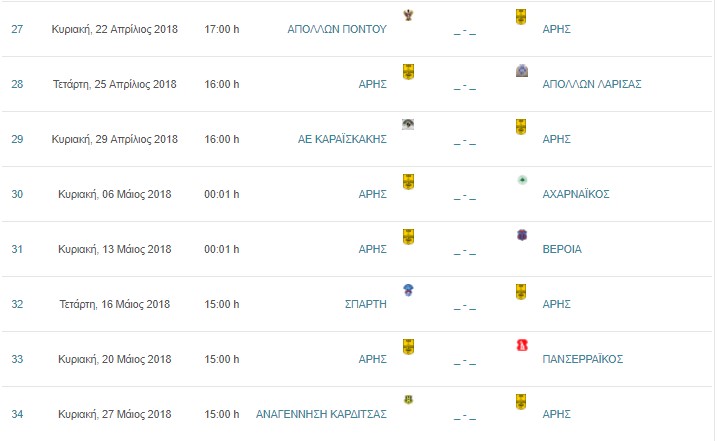
Task: Click matchday number 27
Action: point(17,29)
